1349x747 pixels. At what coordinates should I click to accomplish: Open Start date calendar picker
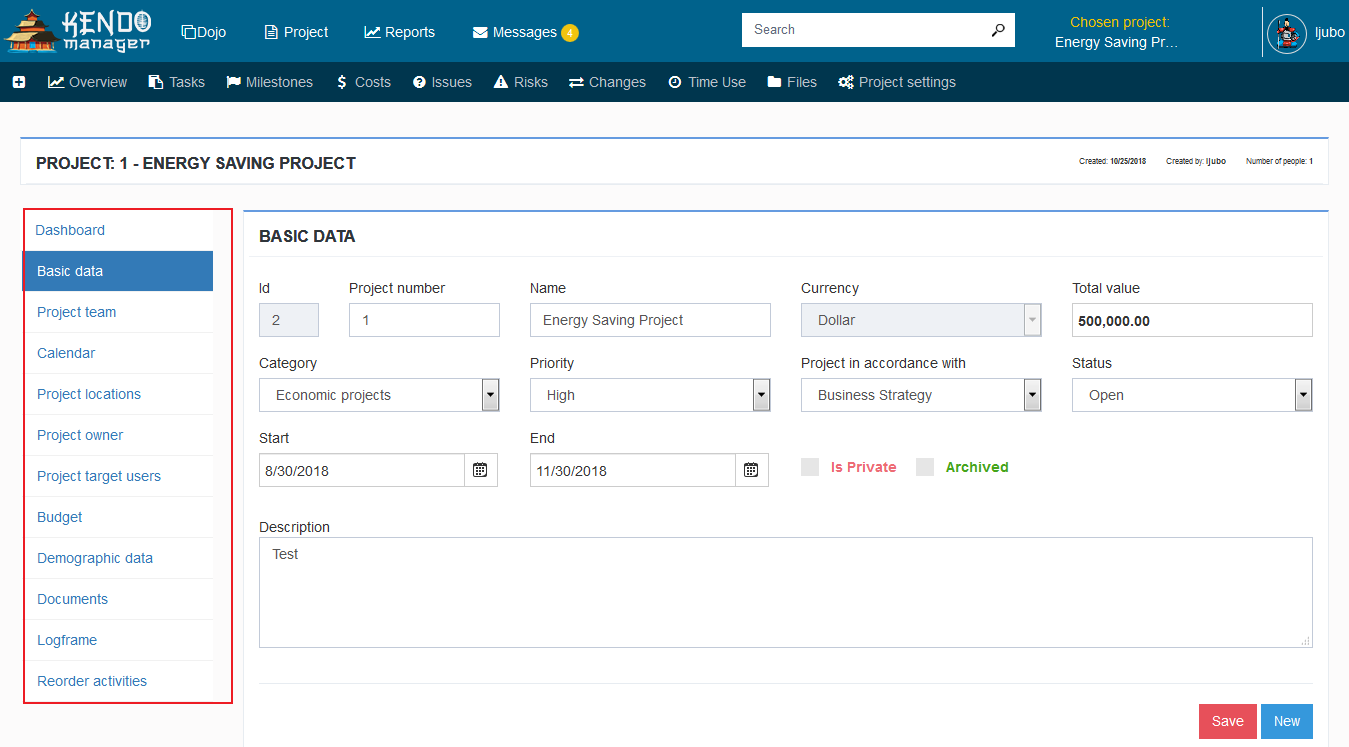point(480,470)
